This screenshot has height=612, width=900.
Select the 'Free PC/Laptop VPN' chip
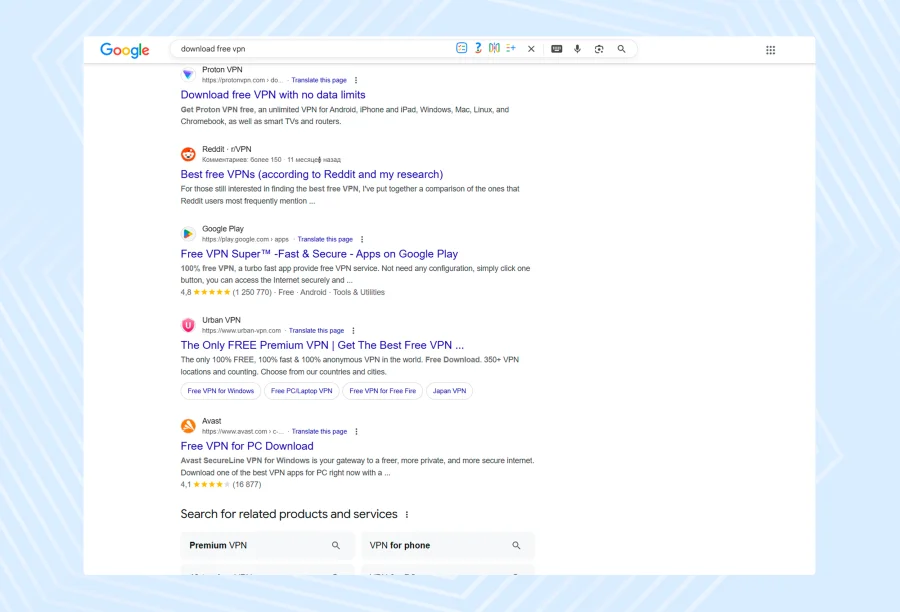pyautogui.click(x=301, y=391)
